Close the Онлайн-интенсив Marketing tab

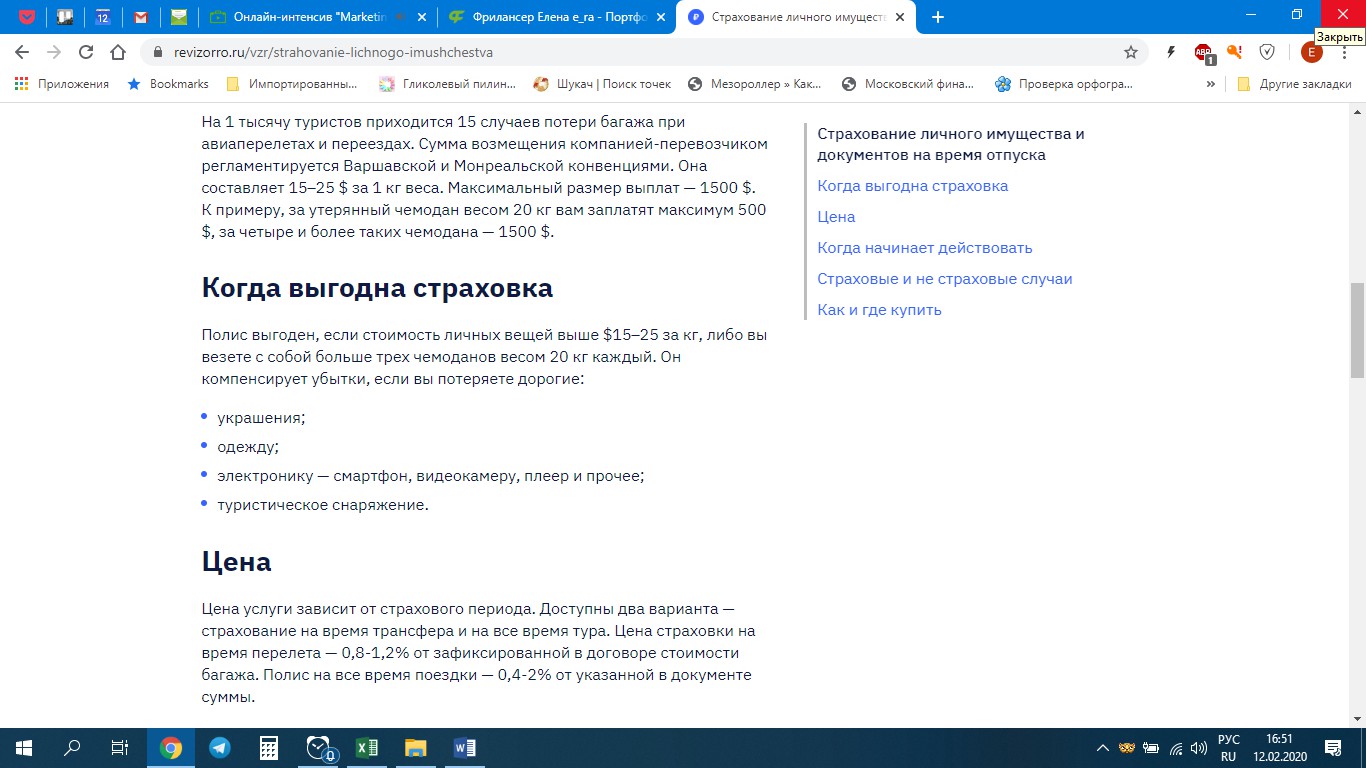(420, 17)
